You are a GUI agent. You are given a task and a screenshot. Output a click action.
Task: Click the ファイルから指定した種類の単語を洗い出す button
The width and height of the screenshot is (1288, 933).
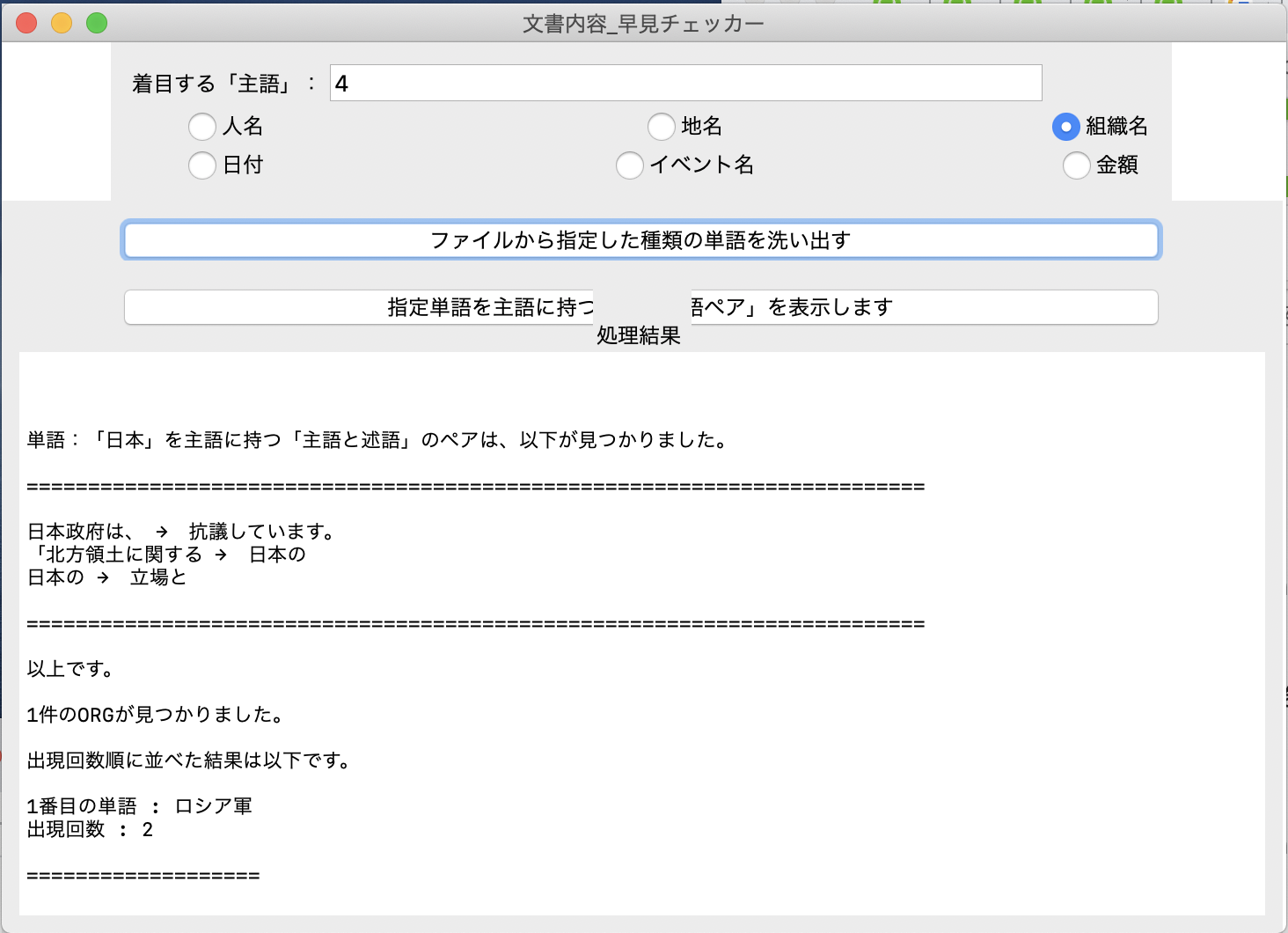641,239
